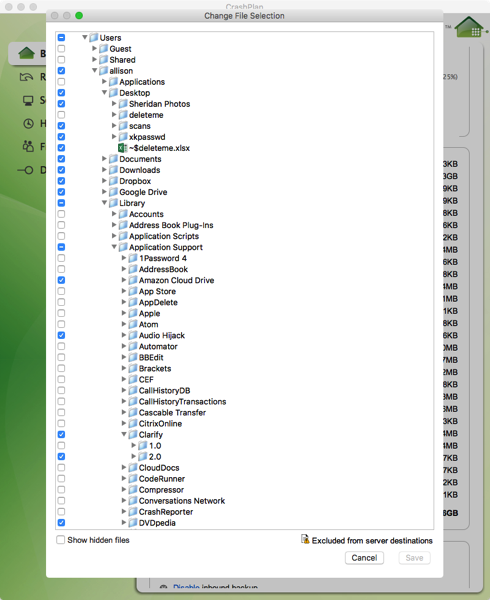Check the Clarify 1.0 folder checkbox
This screenshot has width=490, height=600.
61,445
